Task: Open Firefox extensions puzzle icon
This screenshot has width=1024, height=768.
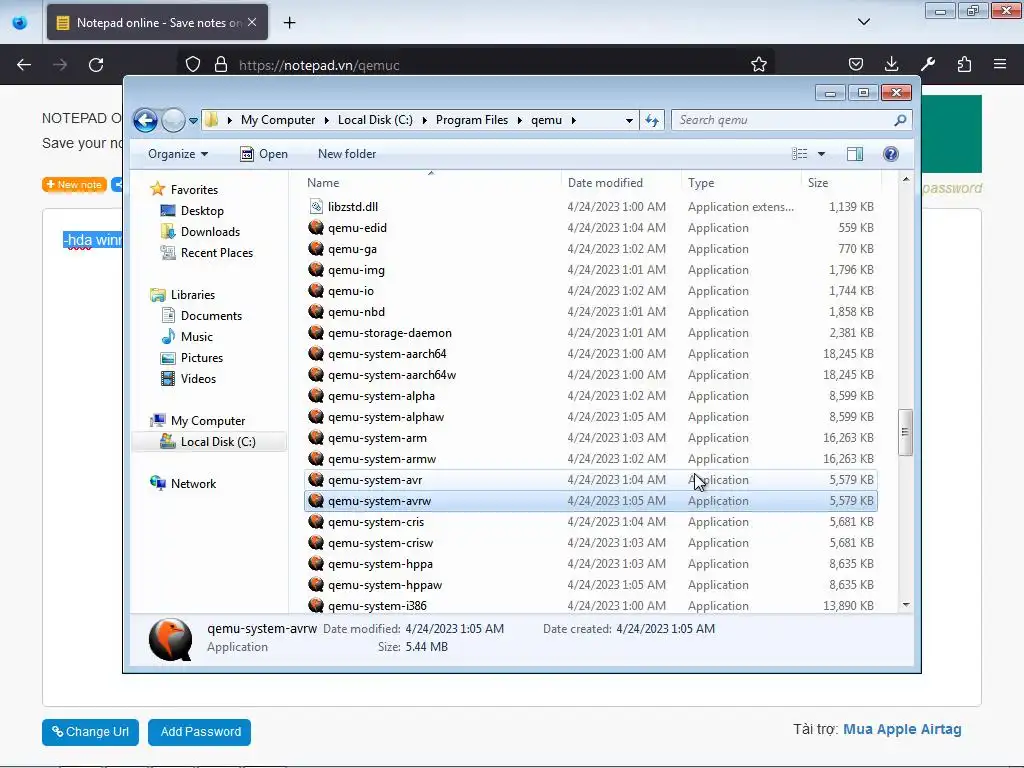Action: (x=964, y=64)
